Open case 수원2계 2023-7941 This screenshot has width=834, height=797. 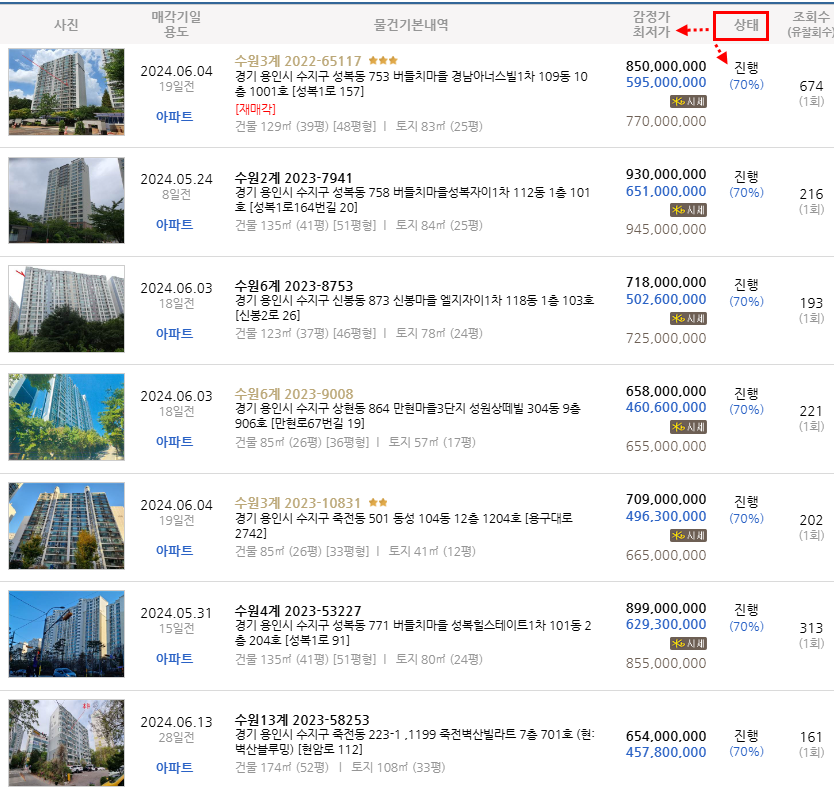294,178
